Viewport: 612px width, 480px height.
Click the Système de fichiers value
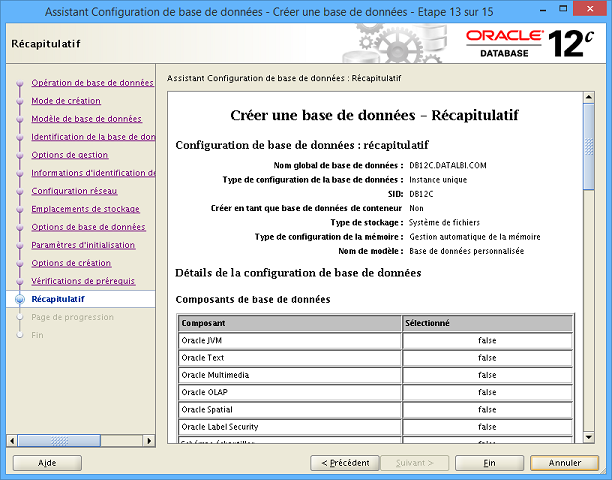tap(444, 222)
